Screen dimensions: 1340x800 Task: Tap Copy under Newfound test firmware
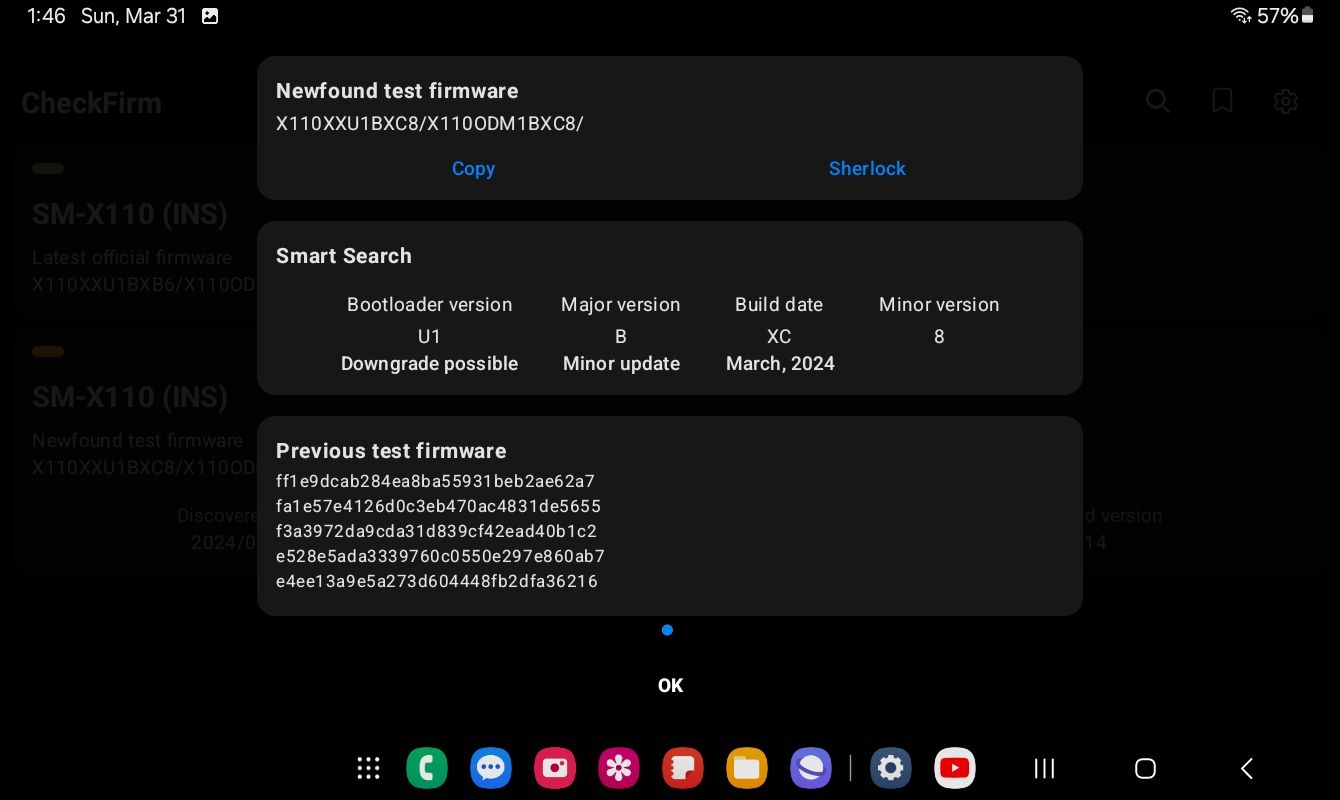473,169
